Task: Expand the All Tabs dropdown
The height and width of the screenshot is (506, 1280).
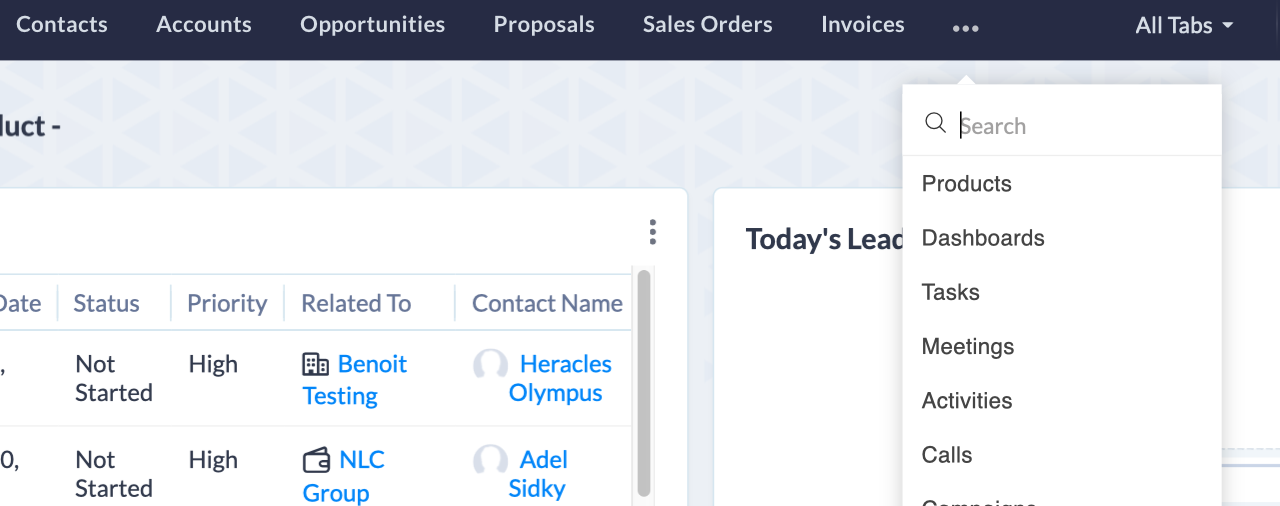Action: 1184,26
